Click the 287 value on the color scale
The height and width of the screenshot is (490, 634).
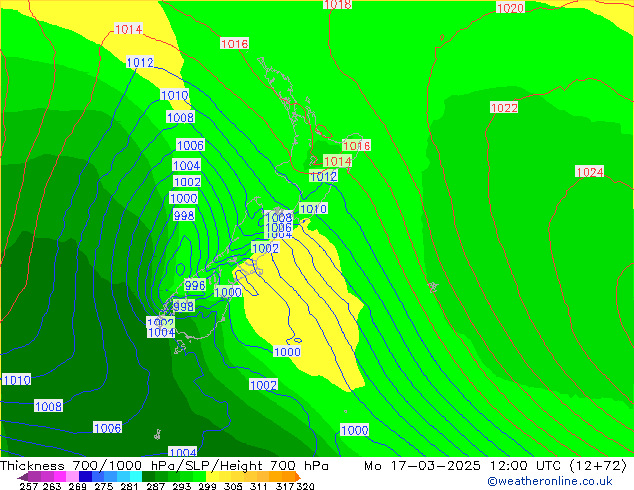coord(155,486)
